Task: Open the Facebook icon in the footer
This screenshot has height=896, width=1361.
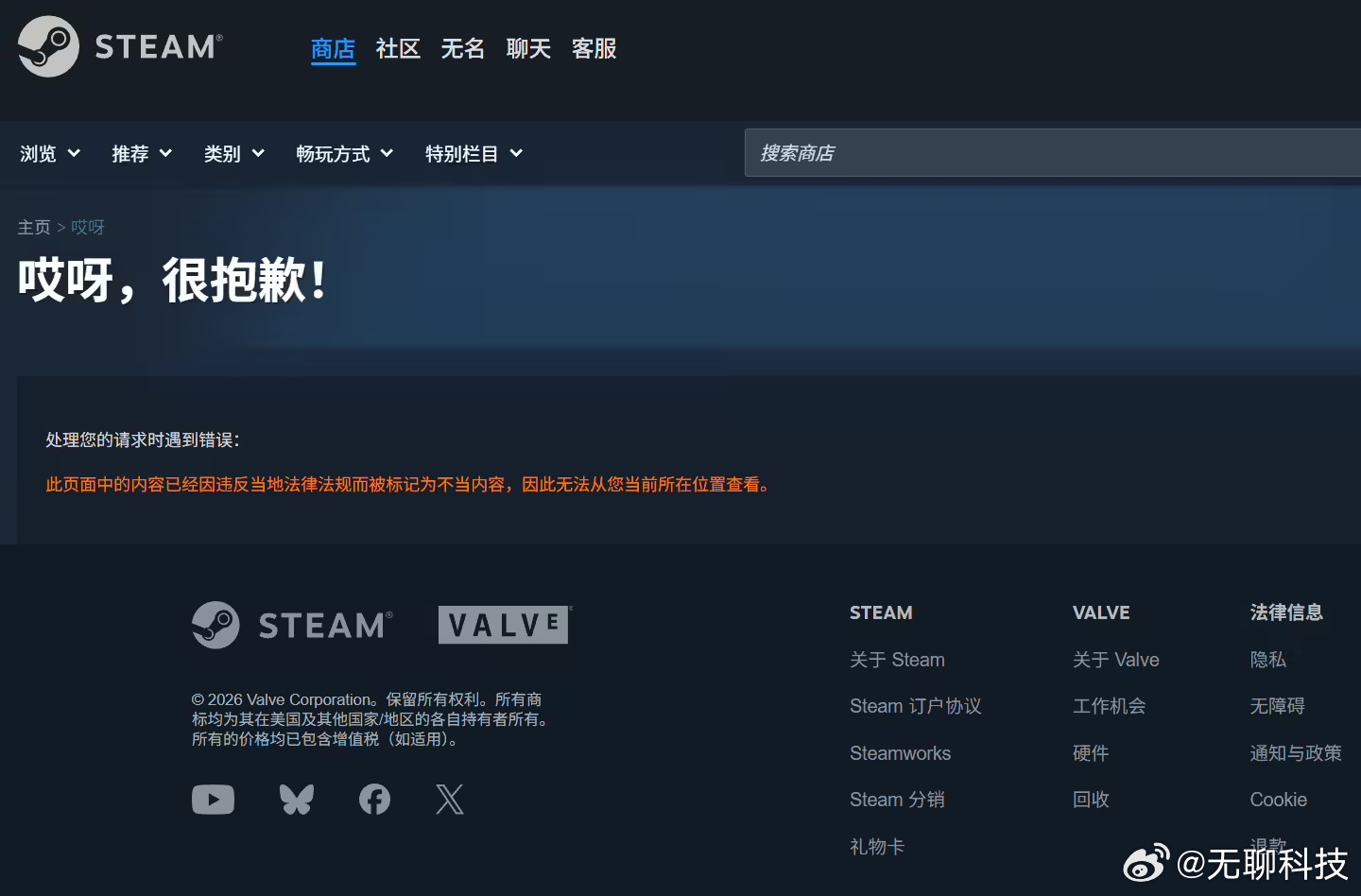Action: 374,800
